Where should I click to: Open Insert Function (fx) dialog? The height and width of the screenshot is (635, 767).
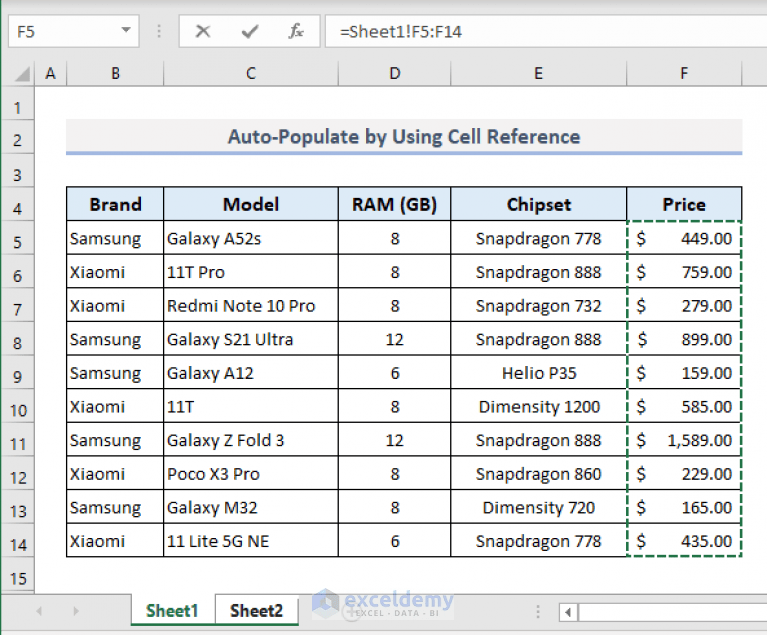[x=295, y=32]
